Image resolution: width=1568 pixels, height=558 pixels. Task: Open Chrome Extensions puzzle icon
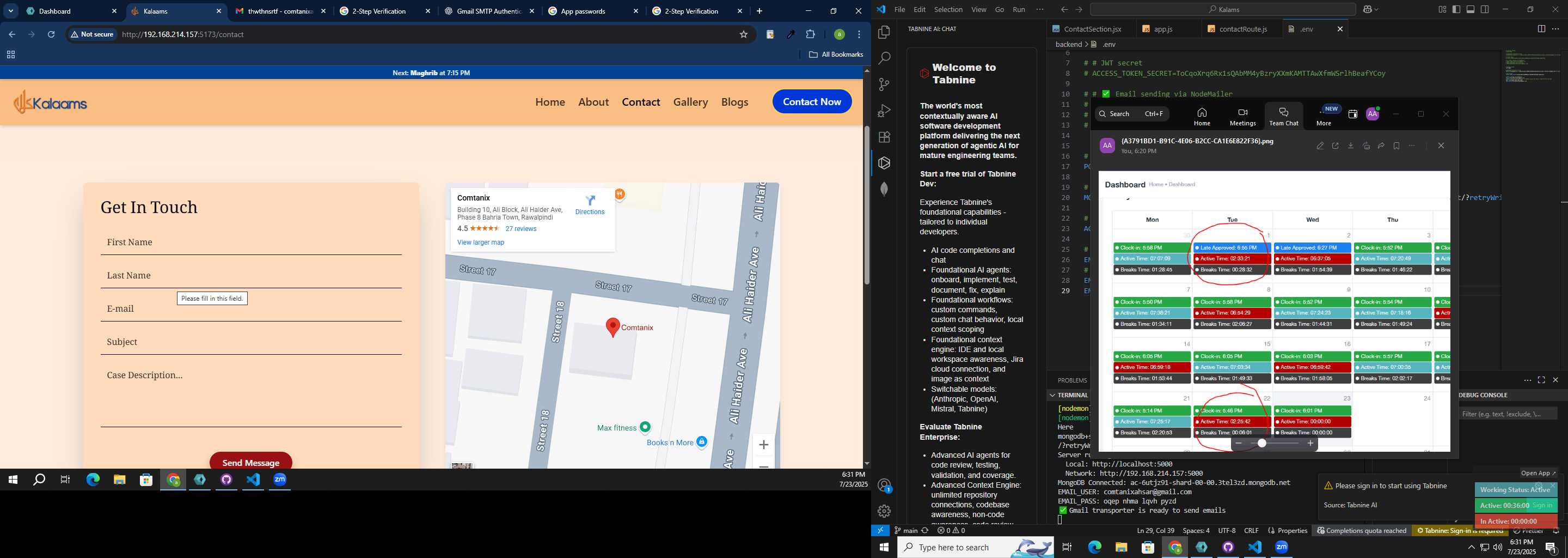[x=810, y=35]
